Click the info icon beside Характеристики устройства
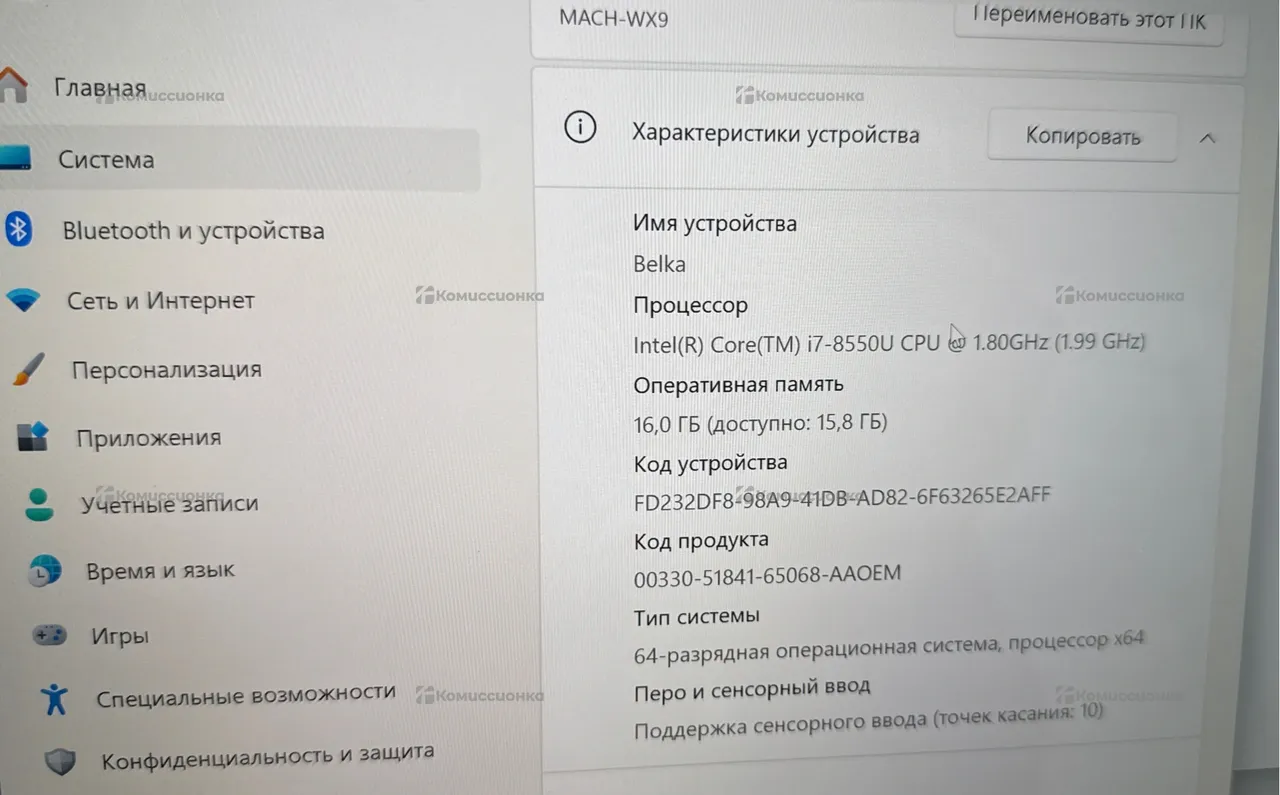The height and width of the screenshot is (795, 1280). tap(580, 128)
